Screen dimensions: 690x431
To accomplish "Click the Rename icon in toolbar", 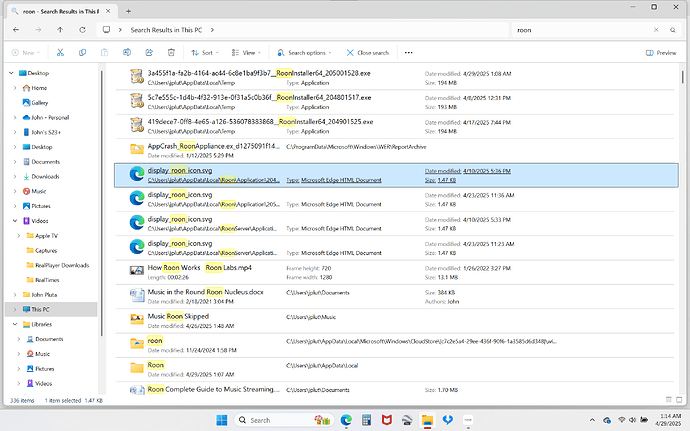I will (127, 52).
